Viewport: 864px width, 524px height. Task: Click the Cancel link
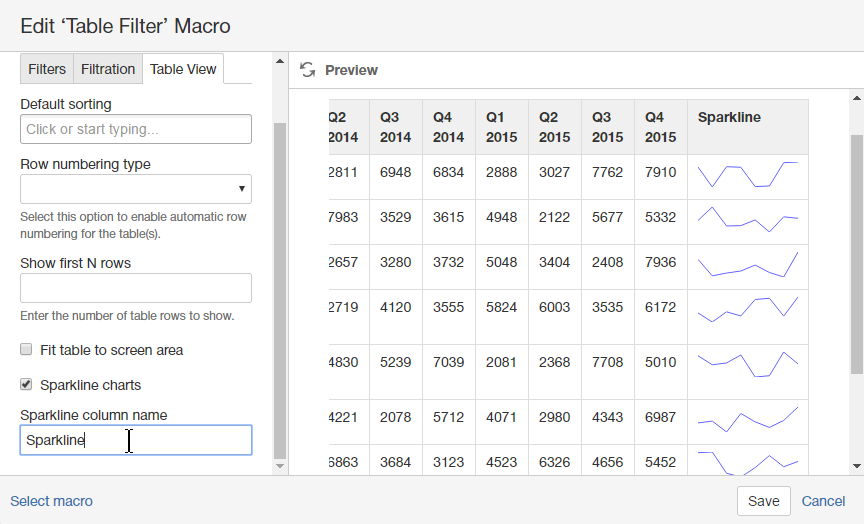tap(823, 501)
